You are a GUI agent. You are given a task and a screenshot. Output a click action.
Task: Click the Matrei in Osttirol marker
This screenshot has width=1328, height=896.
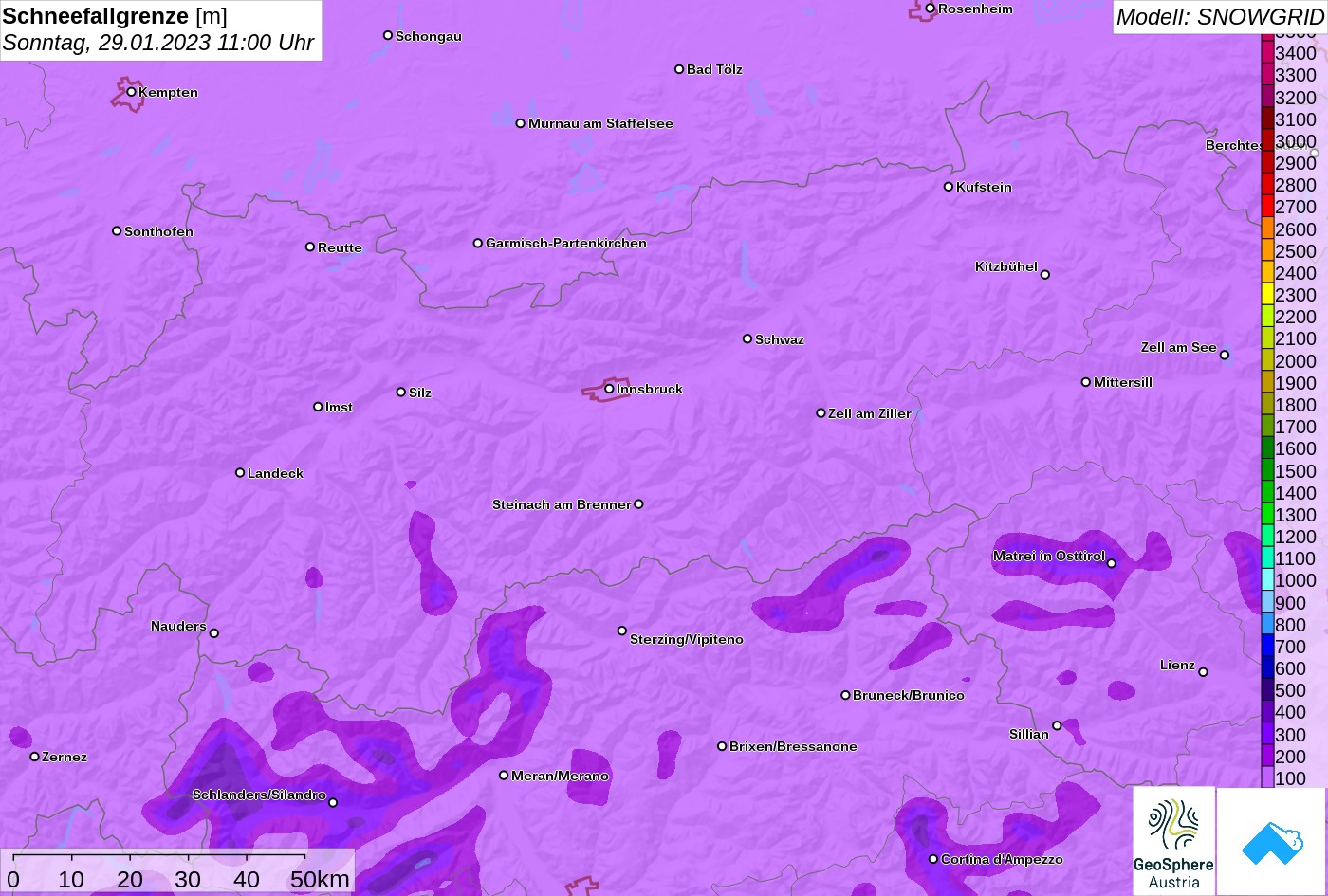pos(1111,563)
